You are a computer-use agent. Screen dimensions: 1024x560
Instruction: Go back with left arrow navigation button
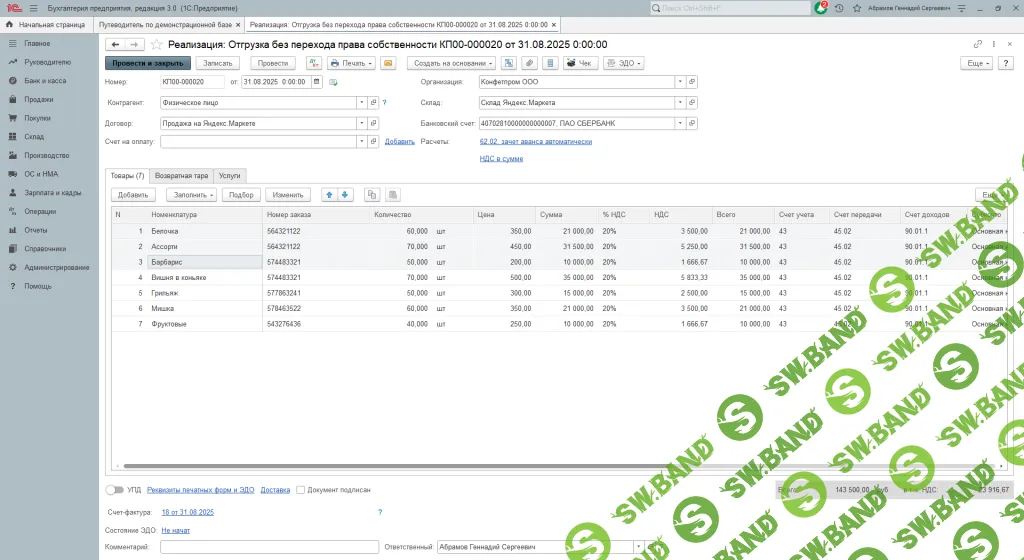pyautogui.click(x=114, y=44)
